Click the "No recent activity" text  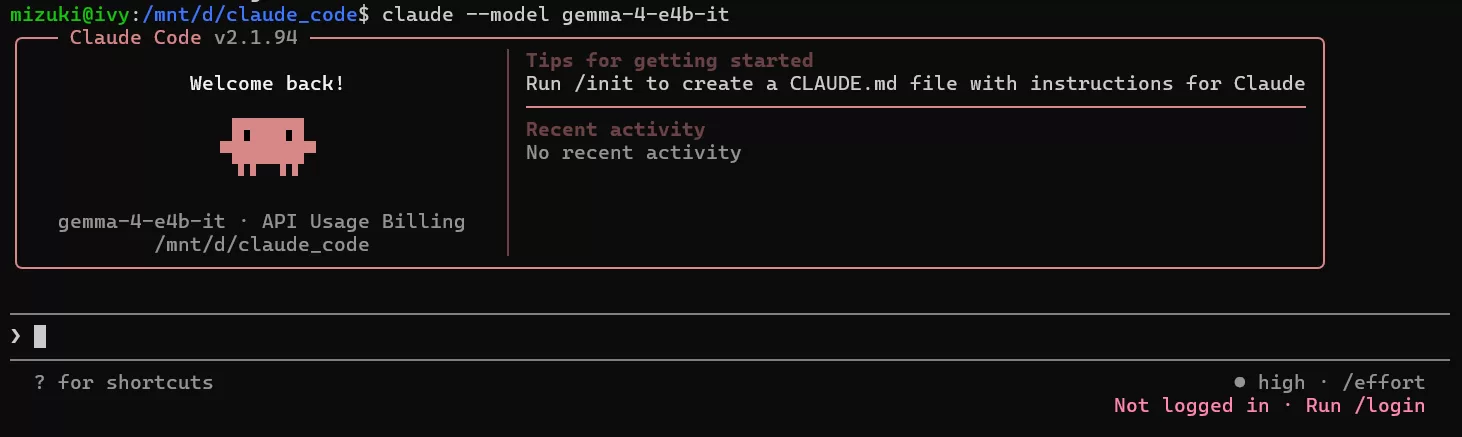tap(633, 152)
